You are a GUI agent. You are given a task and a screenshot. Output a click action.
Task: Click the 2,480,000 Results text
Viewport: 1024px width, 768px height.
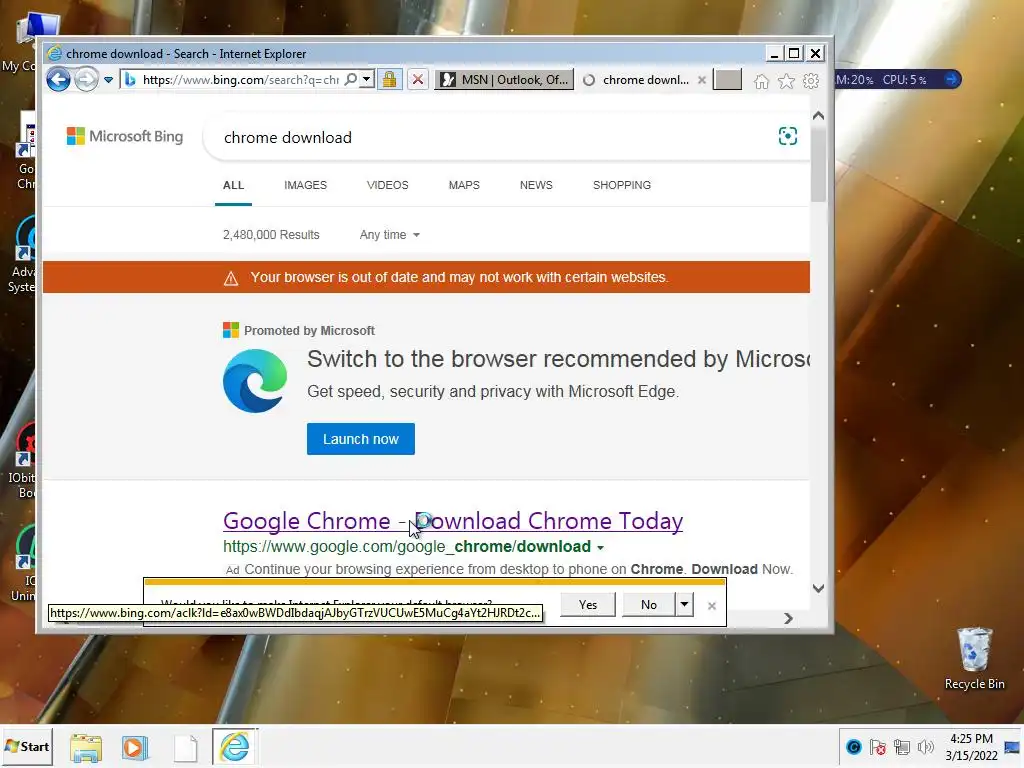tap(271, 235)
